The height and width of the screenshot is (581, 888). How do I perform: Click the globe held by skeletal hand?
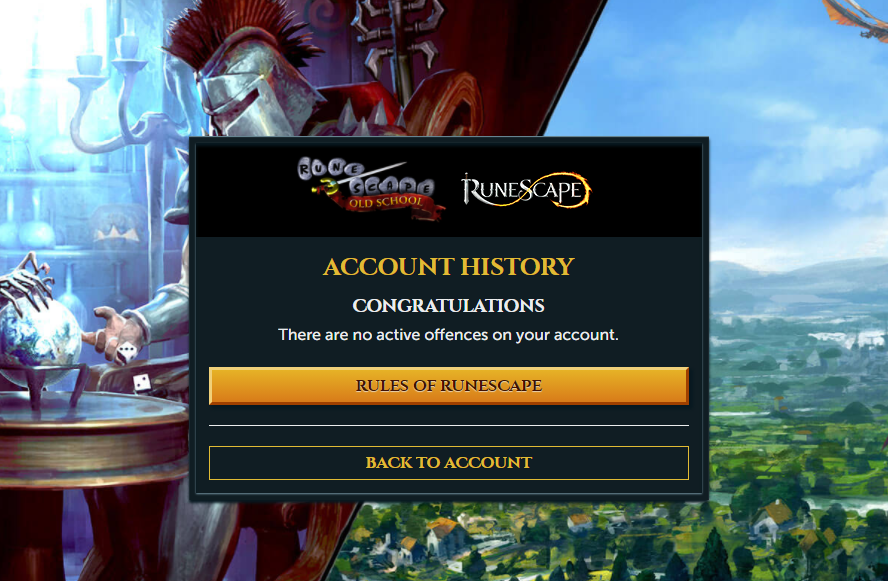pyautogui.click(x=39, y=339)
